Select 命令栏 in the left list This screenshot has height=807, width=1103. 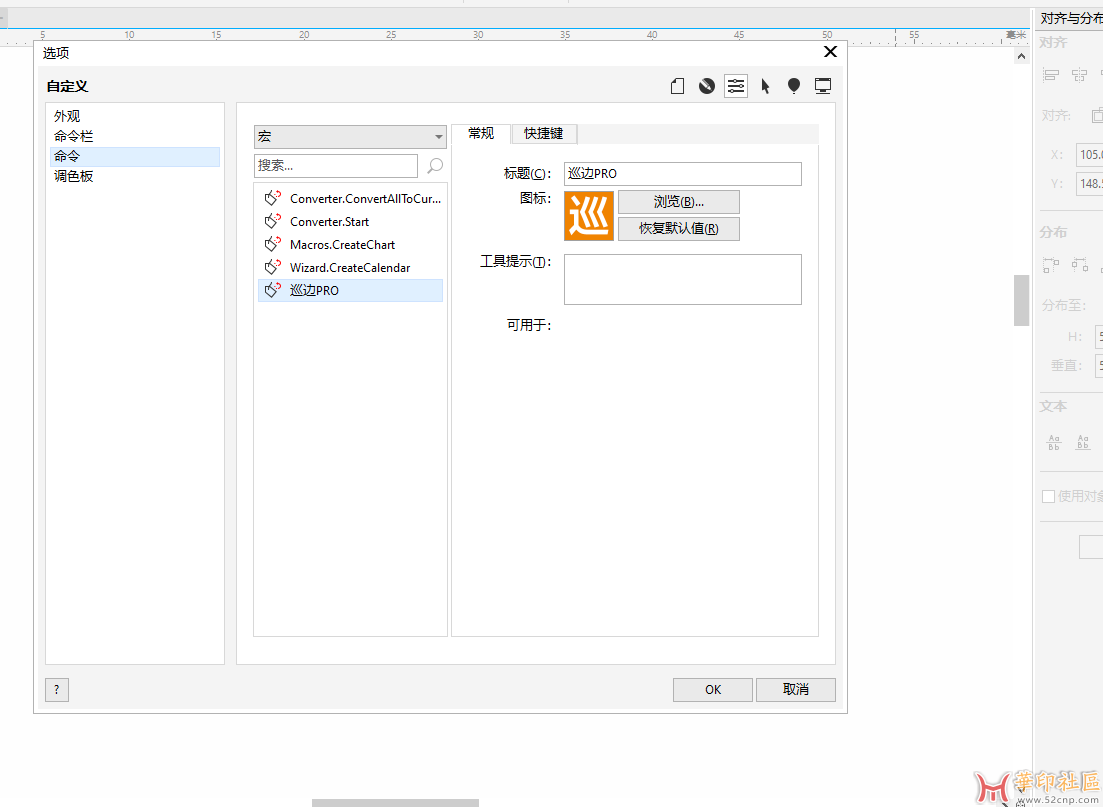point(74,136)
